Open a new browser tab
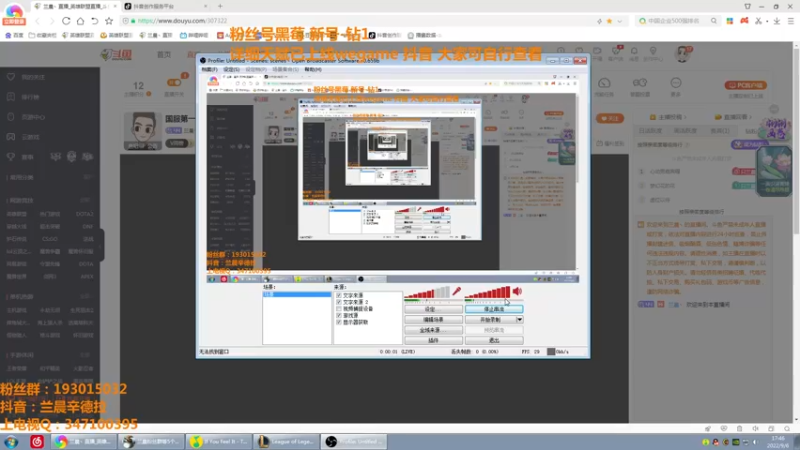Viewport: 800px width, 450px height. pyautogui.click(x=220, y=6)
